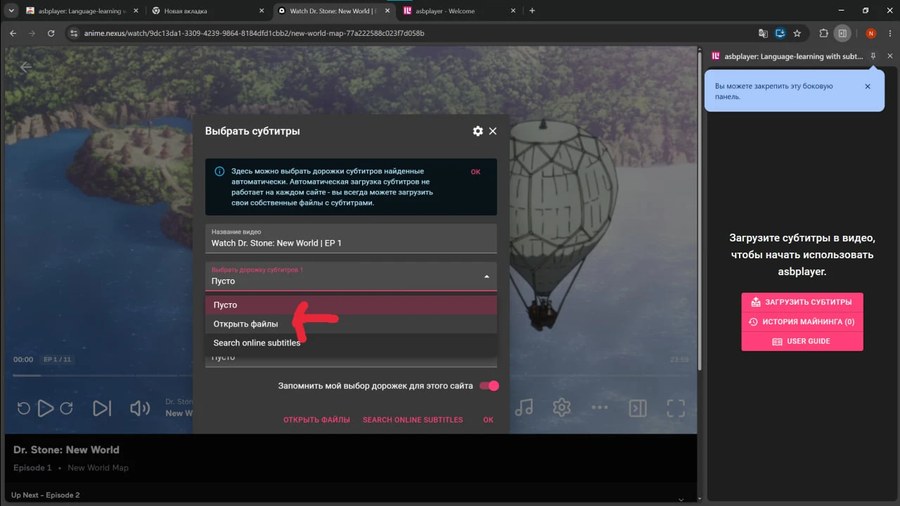Enter fullscreen mode
This screenshot has width=900, height=506.
tap(676, 408)
